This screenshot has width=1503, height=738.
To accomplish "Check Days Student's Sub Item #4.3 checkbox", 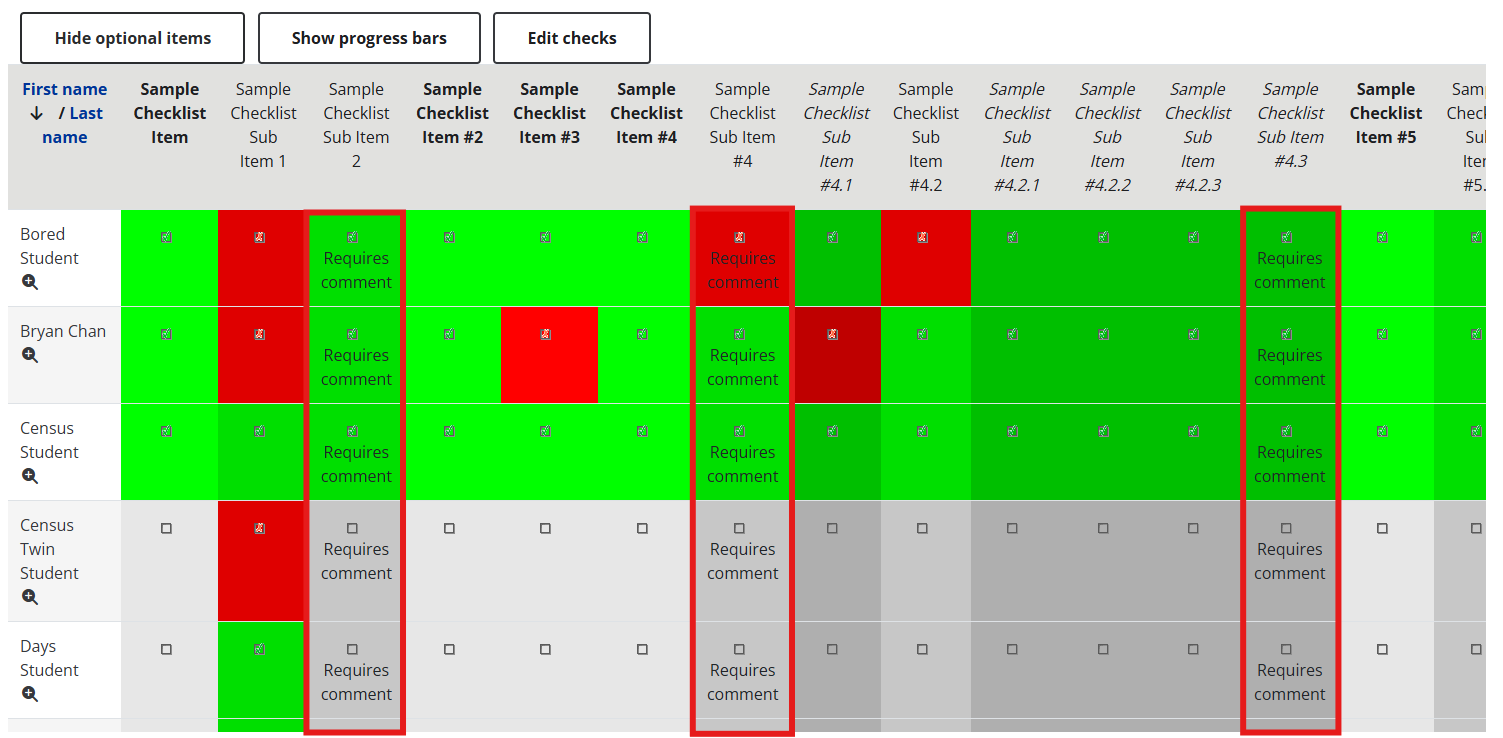I will click(x=1286, y=649).
